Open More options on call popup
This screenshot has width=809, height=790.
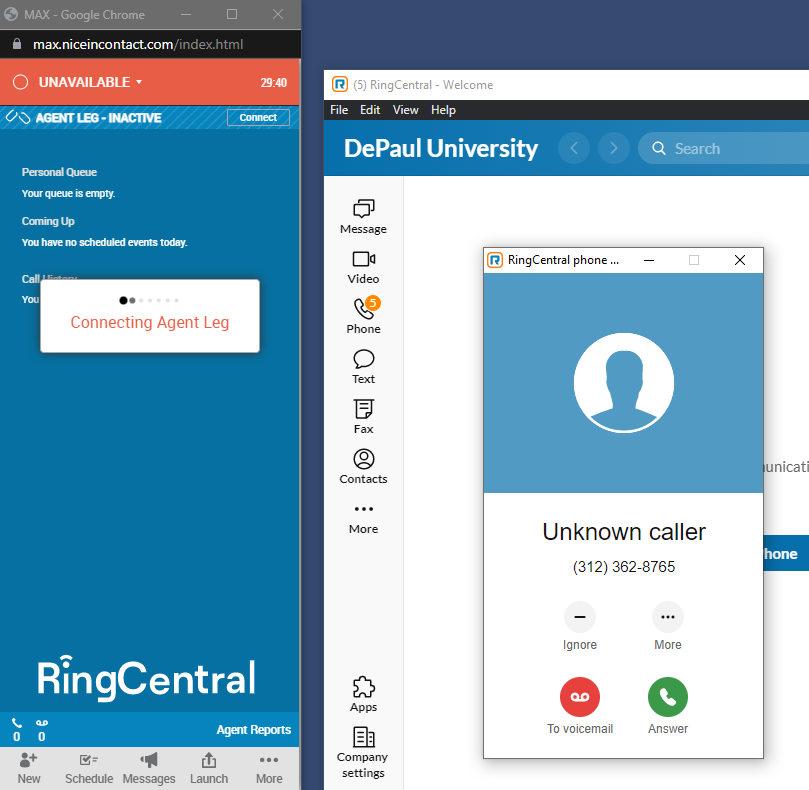click(667, 617)
